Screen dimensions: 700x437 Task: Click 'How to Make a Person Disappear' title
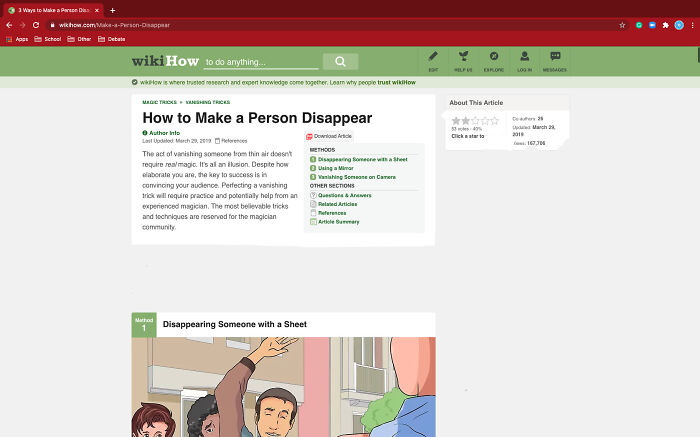tap(257, 118)
